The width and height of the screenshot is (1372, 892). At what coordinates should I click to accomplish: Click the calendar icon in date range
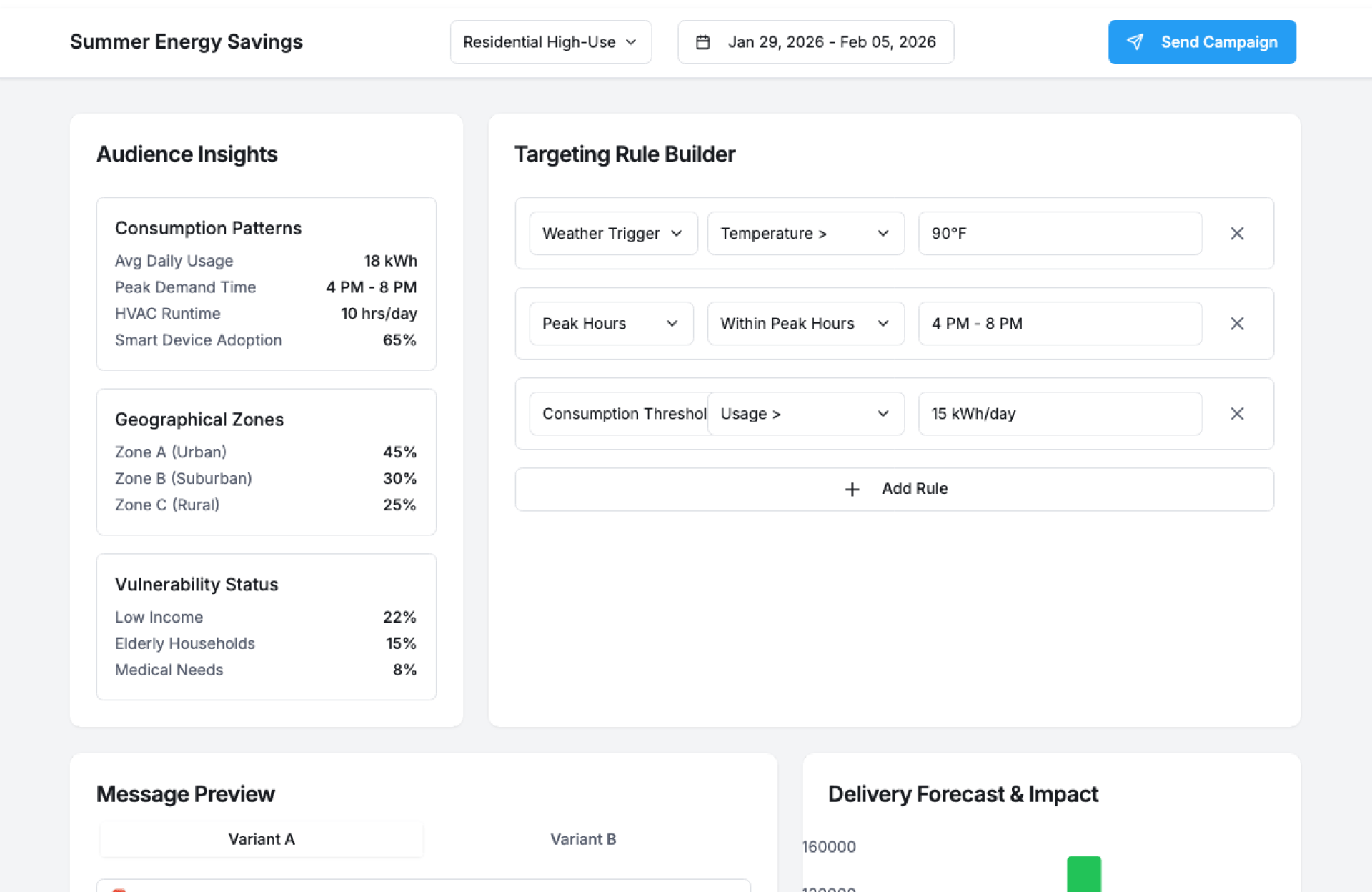click(702, 42)
